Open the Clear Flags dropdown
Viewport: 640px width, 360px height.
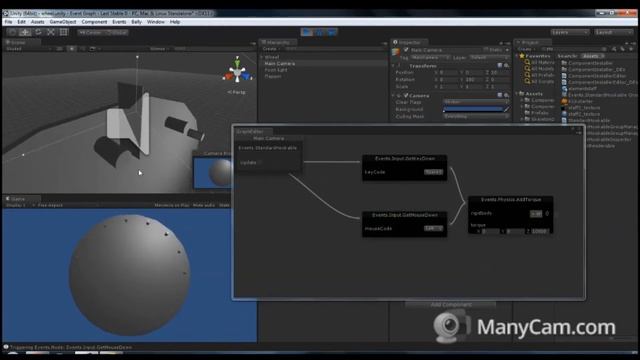(476, 102)
